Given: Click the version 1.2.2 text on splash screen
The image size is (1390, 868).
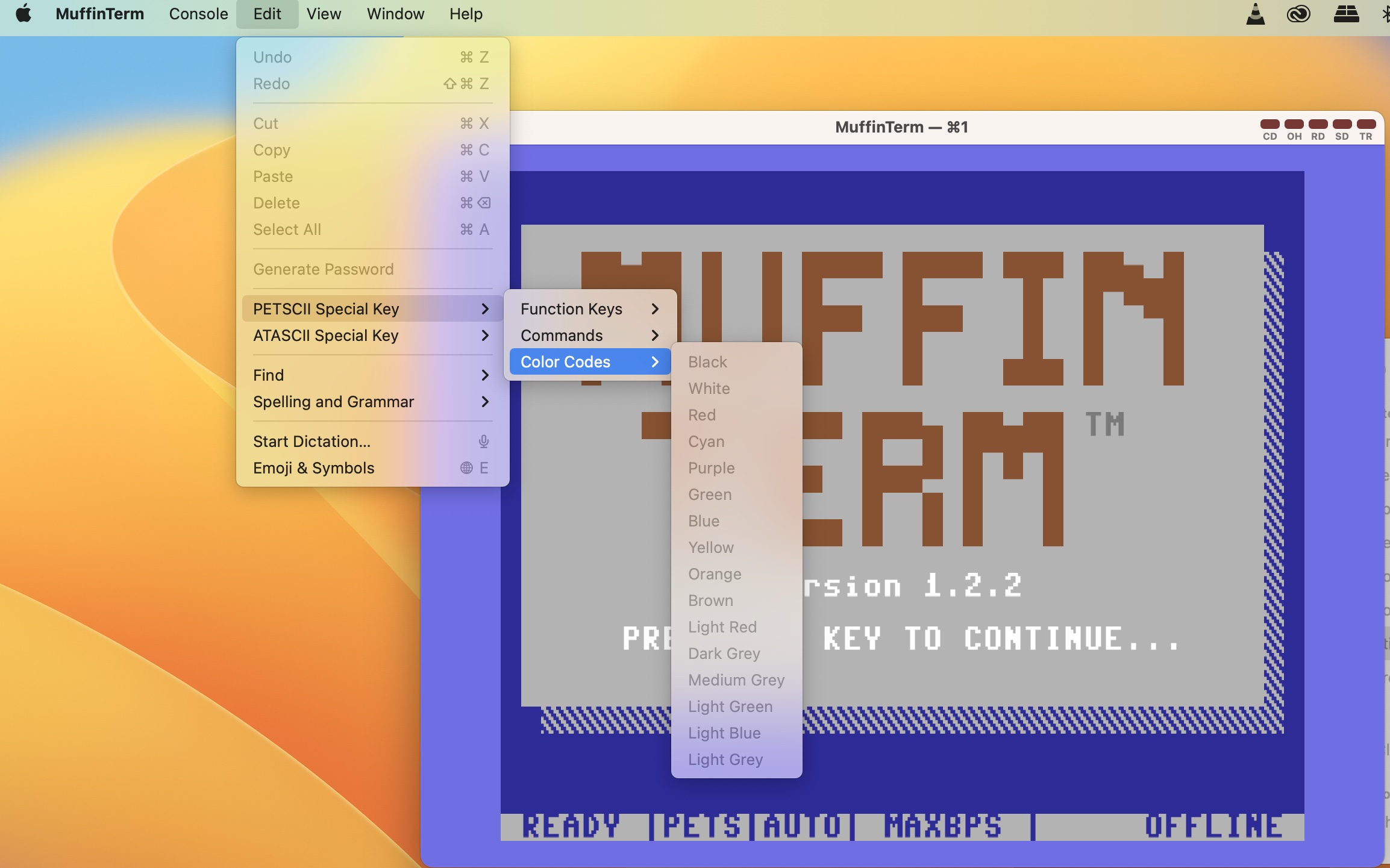Looking at the screenshot, I should (913, 585).
